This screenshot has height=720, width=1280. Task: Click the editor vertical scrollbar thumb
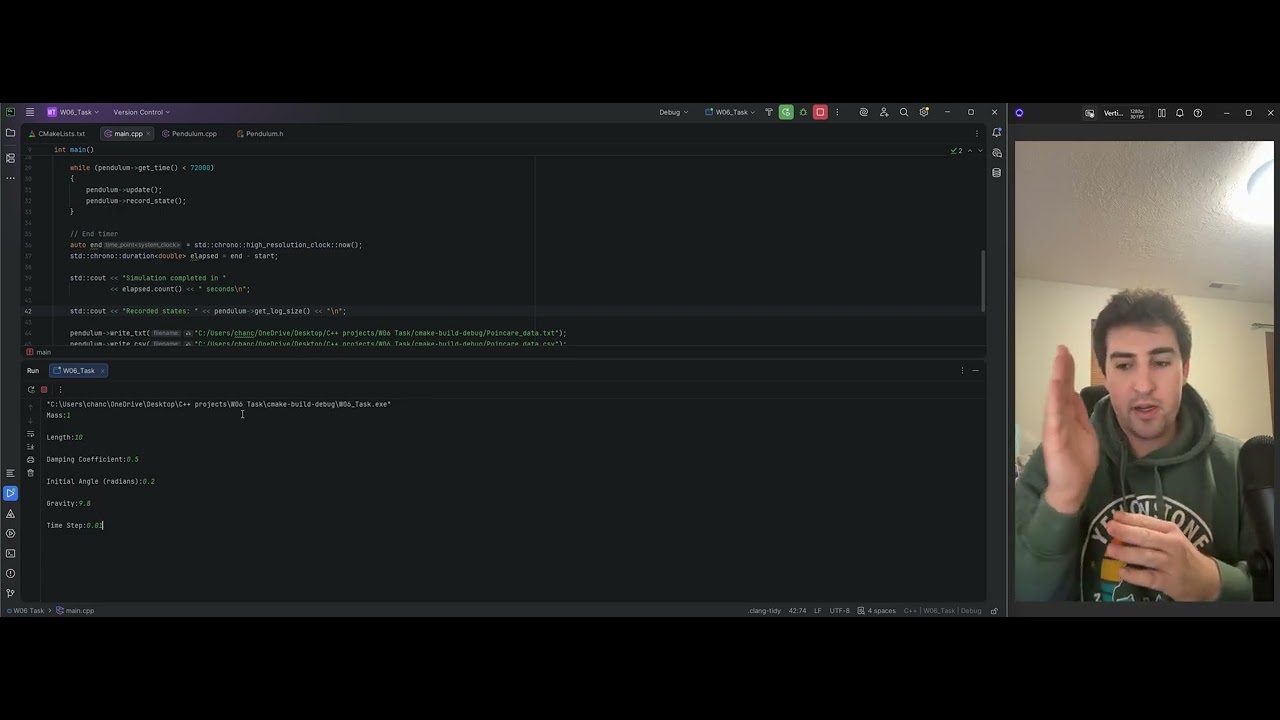(985, 280)
